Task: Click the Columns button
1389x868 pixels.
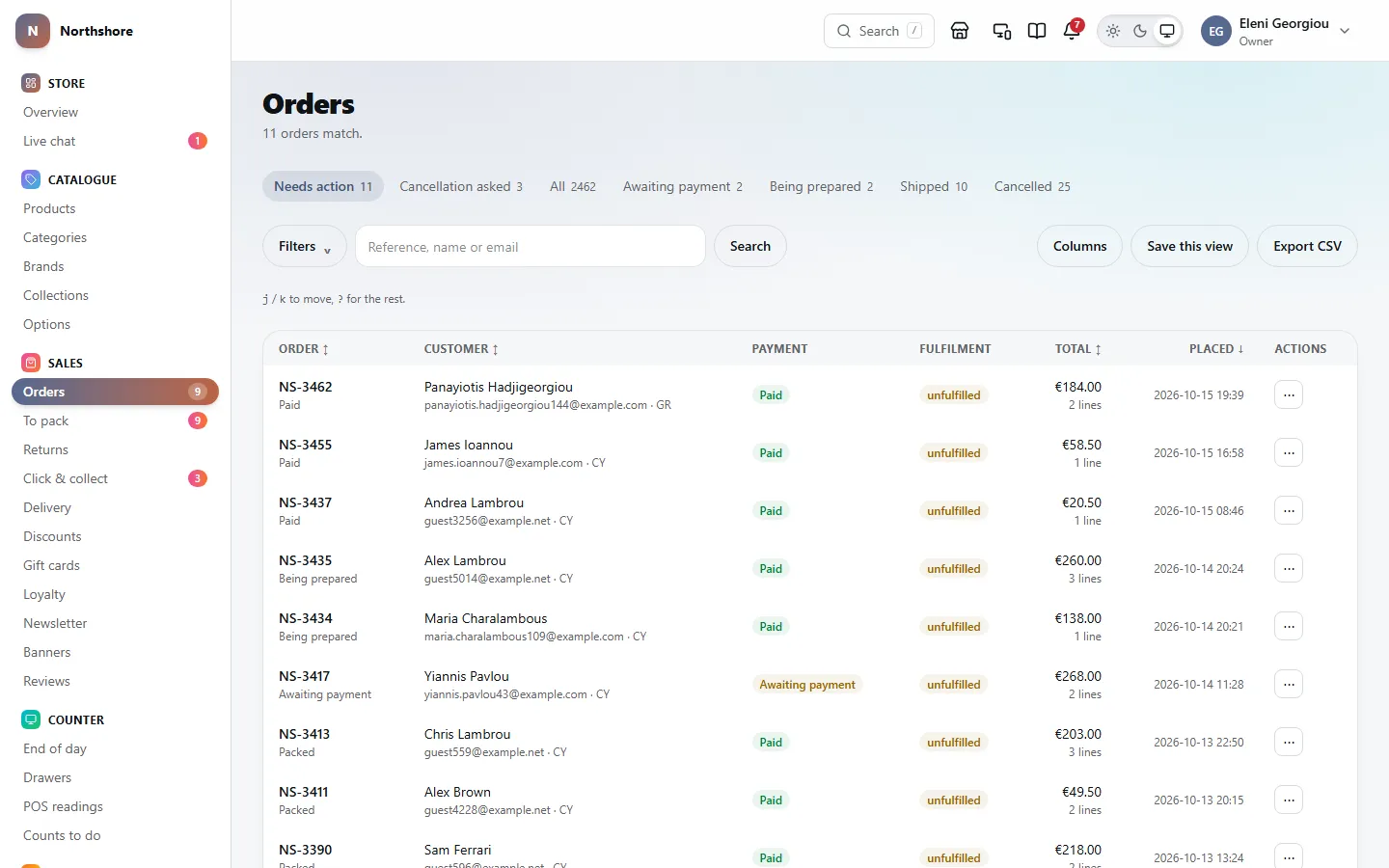Action: click(1079, 246)
